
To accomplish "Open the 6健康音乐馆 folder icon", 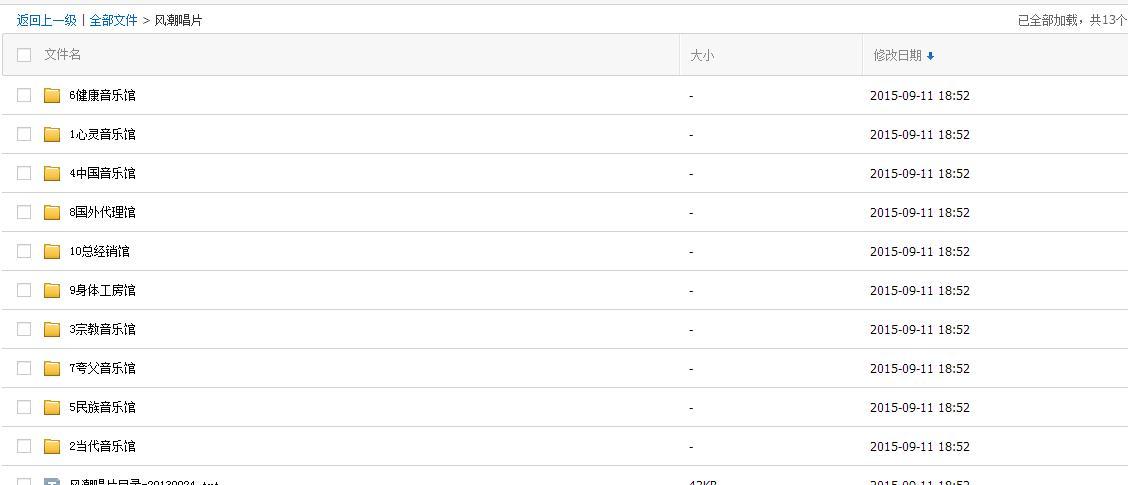I will pyautogui.click(x=52, y=95).
